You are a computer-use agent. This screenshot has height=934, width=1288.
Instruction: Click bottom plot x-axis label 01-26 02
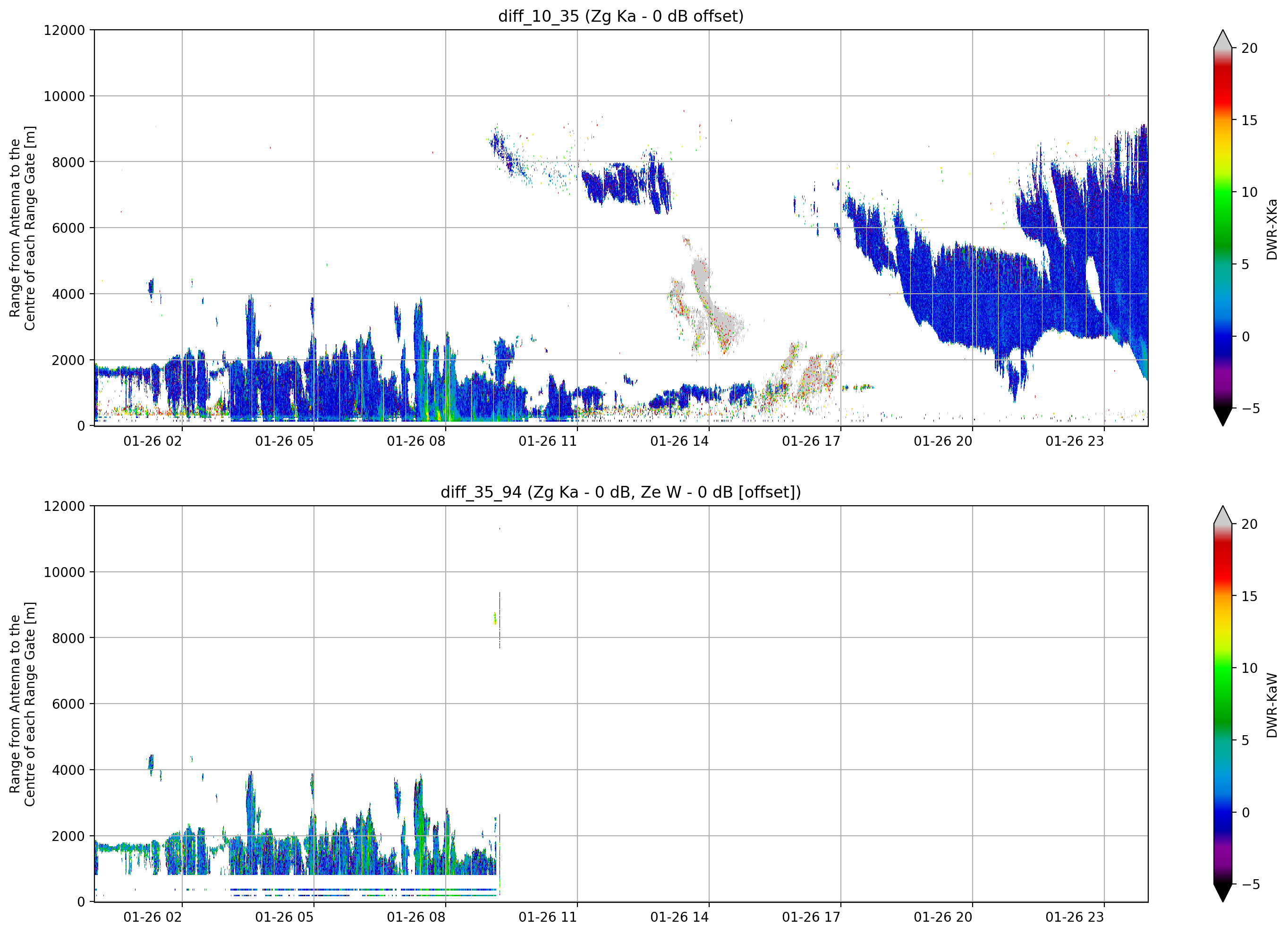coord(153,917)
